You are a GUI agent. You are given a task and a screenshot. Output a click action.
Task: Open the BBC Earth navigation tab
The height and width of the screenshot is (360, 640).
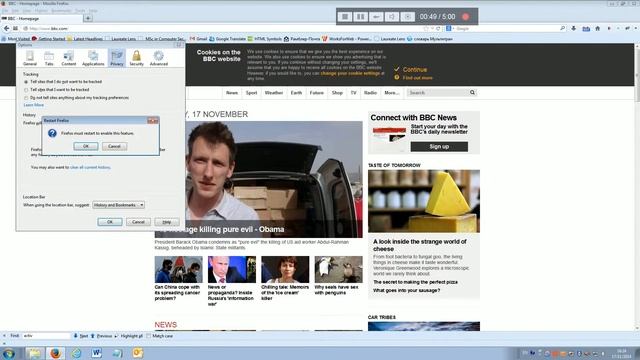(296, 93)
